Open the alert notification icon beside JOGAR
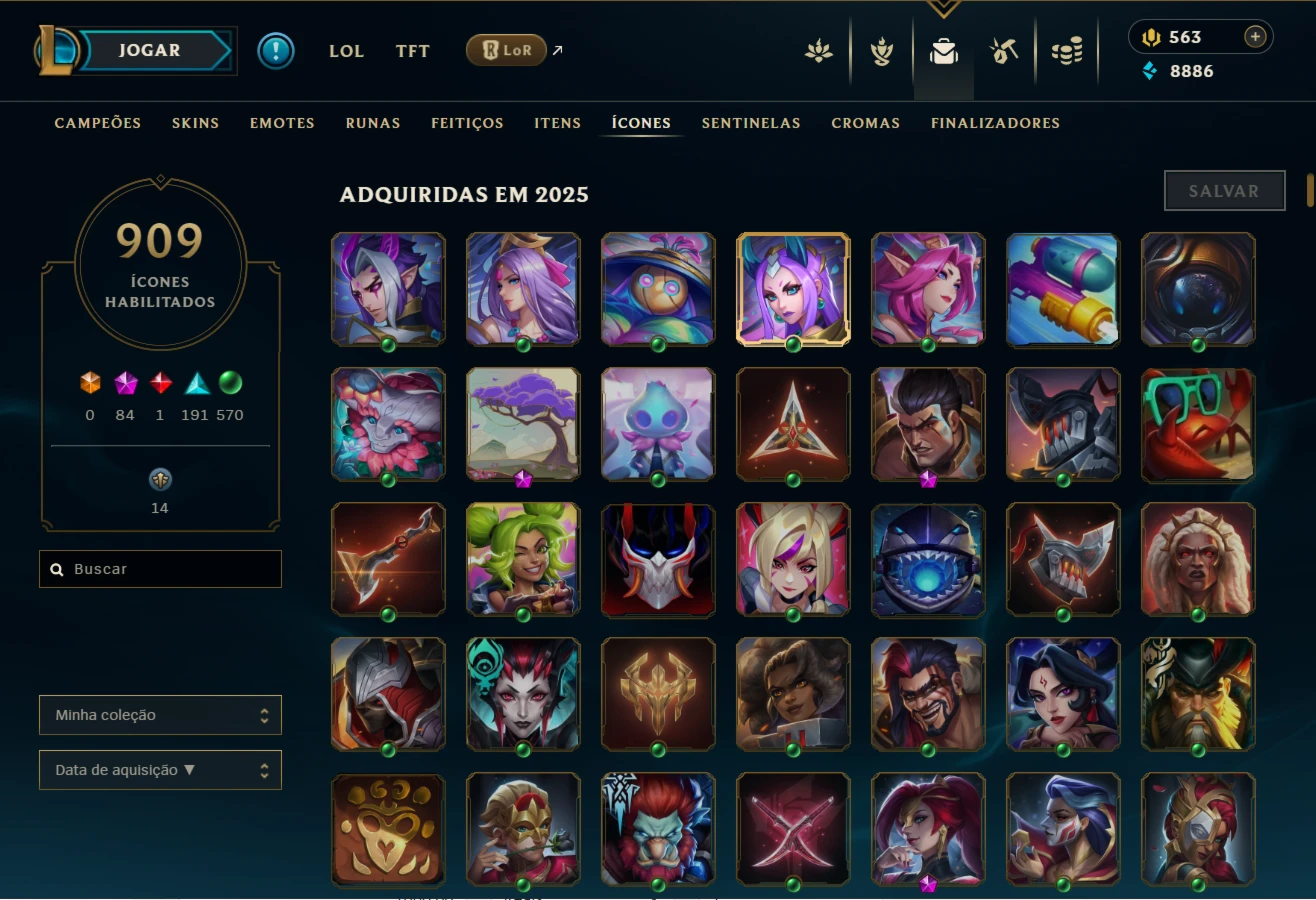This screenshot has height=900, width=1316. (276, 51)
